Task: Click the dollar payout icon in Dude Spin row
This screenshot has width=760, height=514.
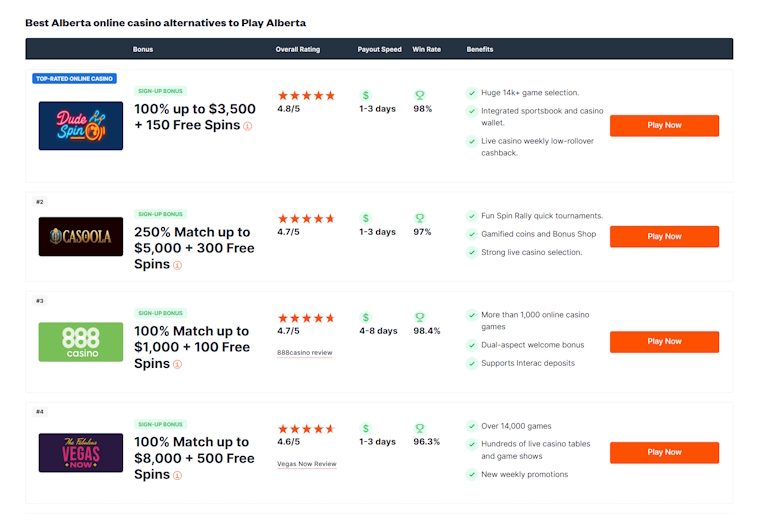Action: click(x=366, y=95)
